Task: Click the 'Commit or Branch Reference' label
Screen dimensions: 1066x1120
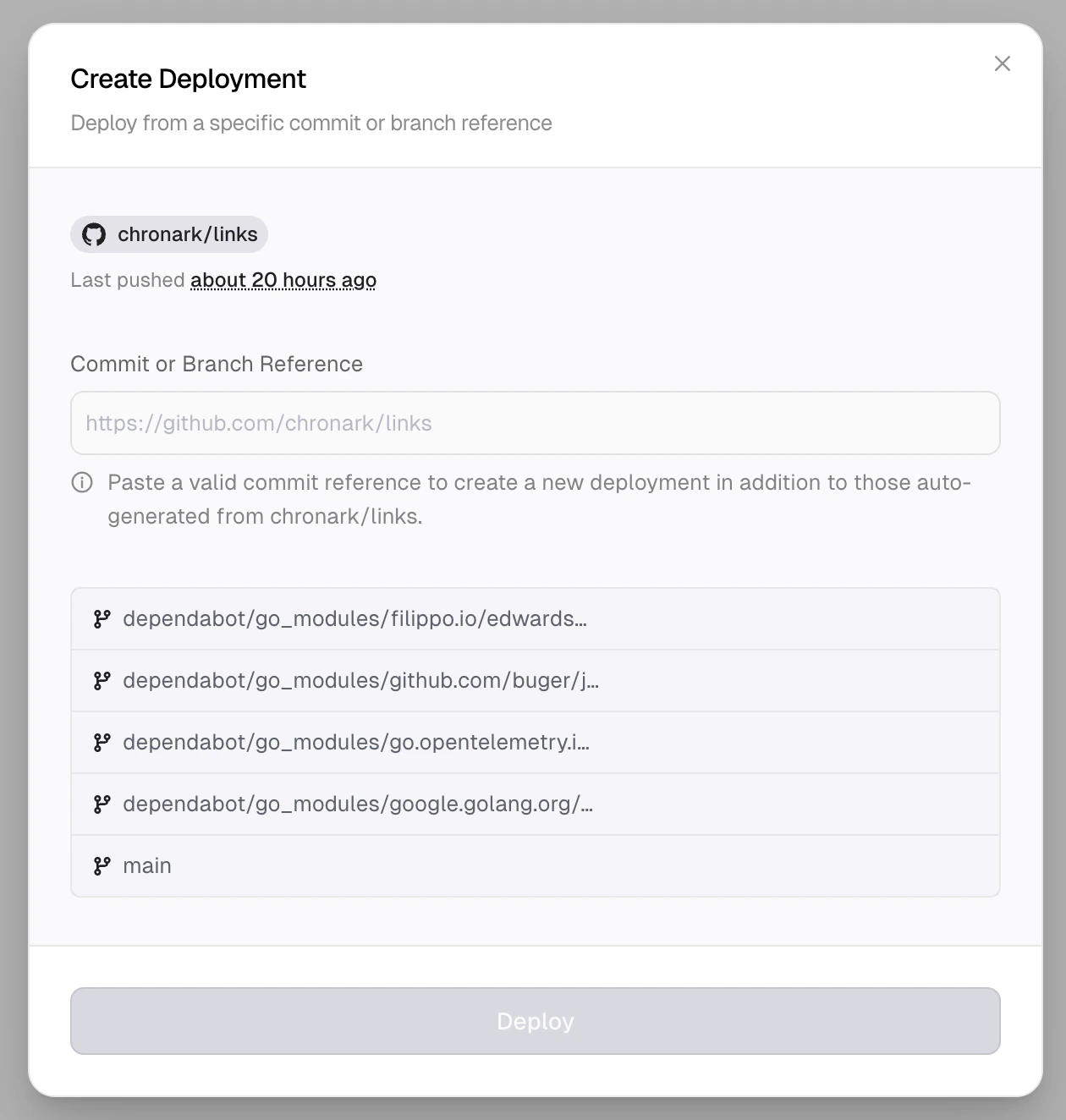Action: tap(217, 364)
